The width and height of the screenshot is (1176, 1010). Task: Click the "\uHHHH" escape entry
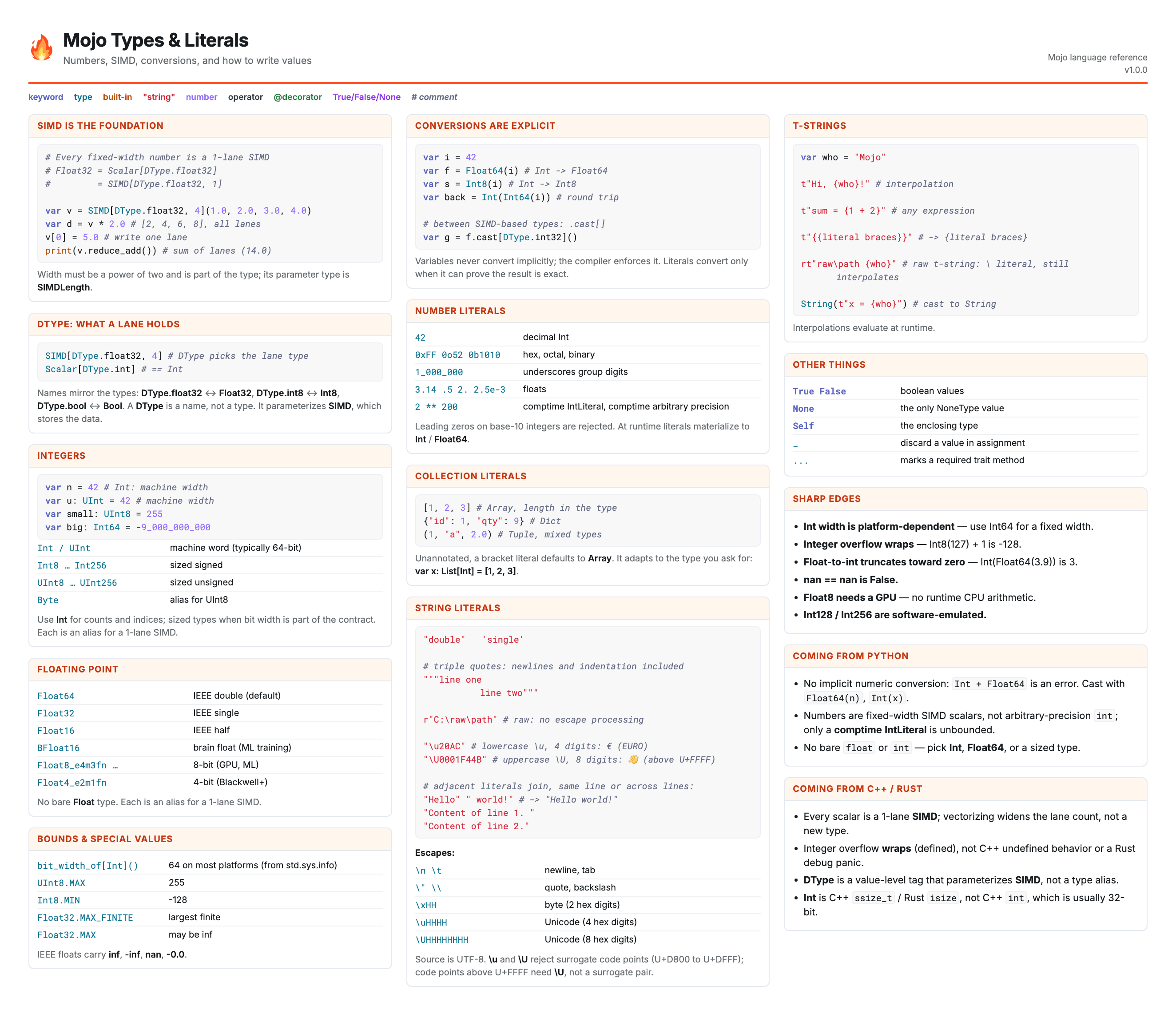(431, 923)
